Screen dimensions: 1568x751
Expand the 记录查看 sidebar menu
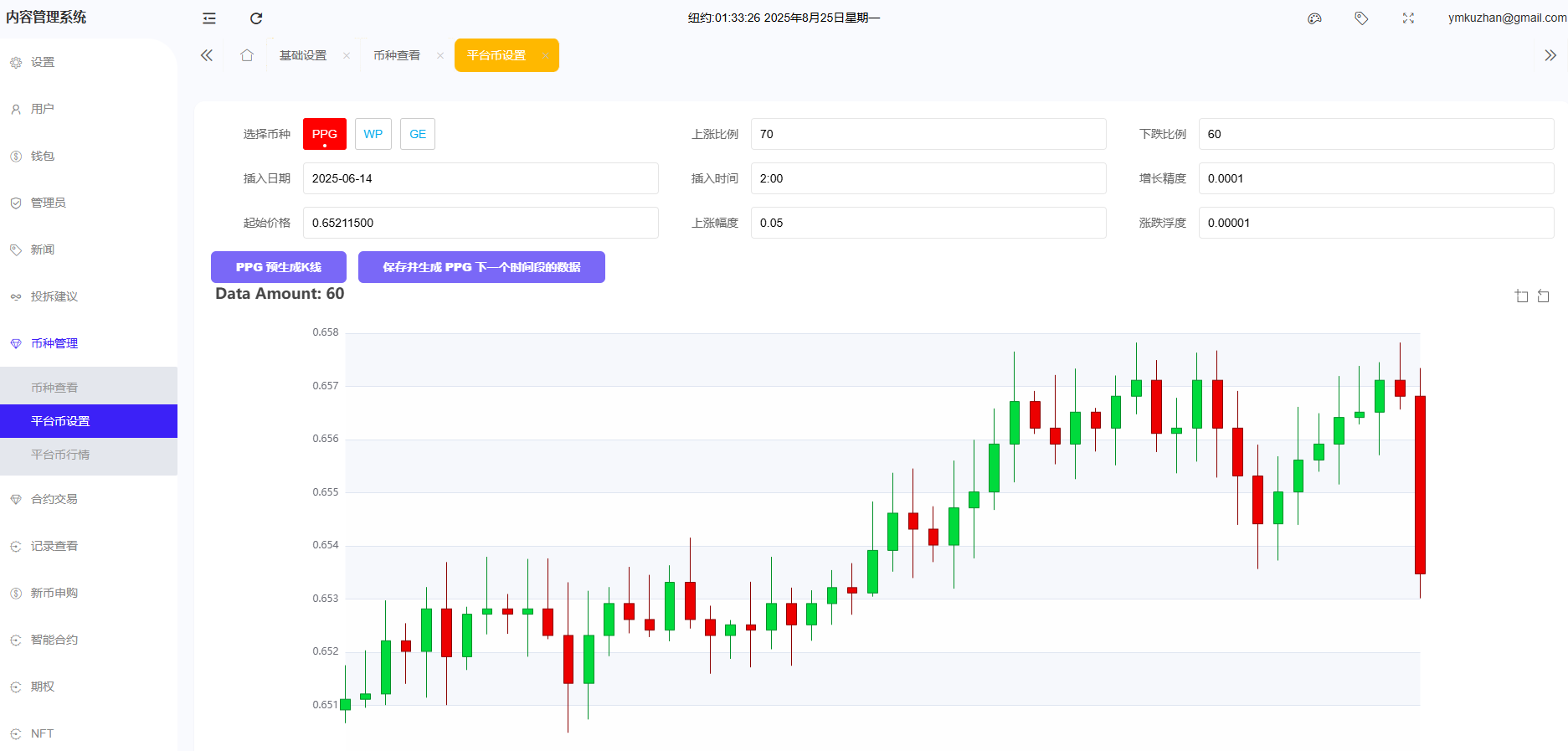click(54, 546)
